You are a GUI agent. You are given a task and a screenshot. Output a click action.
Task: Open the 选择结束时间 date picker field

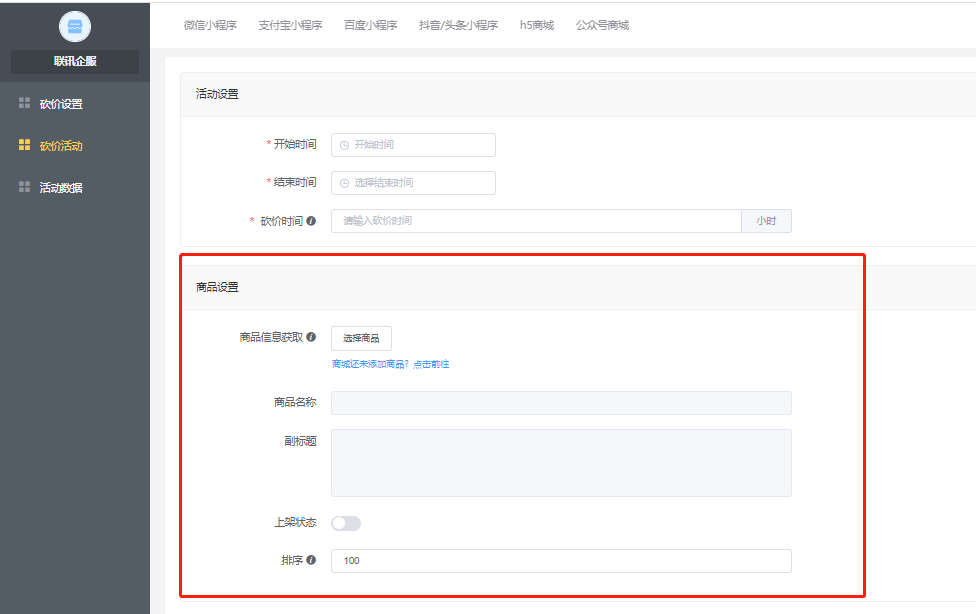(x=413, y=183)
